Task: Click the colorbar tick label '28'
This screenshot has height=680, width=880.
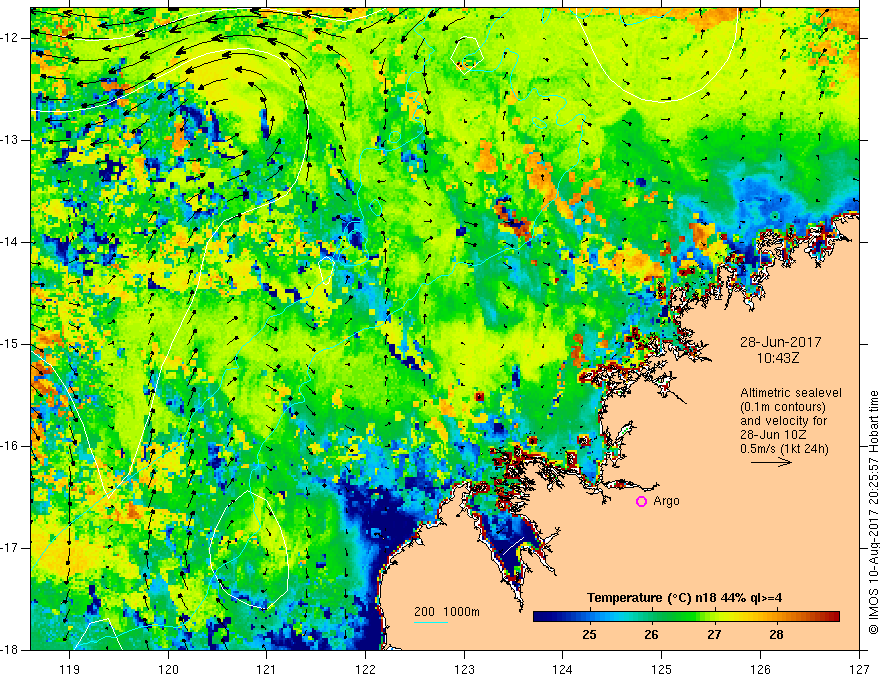Action: (x=776, y=635)
